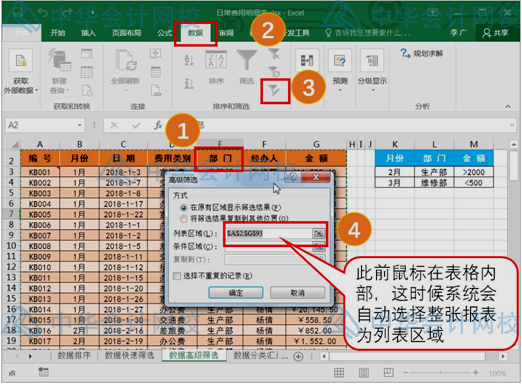The image size is (522, 384).
Task: Click the Tell me what you want search
Action: (368, 33)
